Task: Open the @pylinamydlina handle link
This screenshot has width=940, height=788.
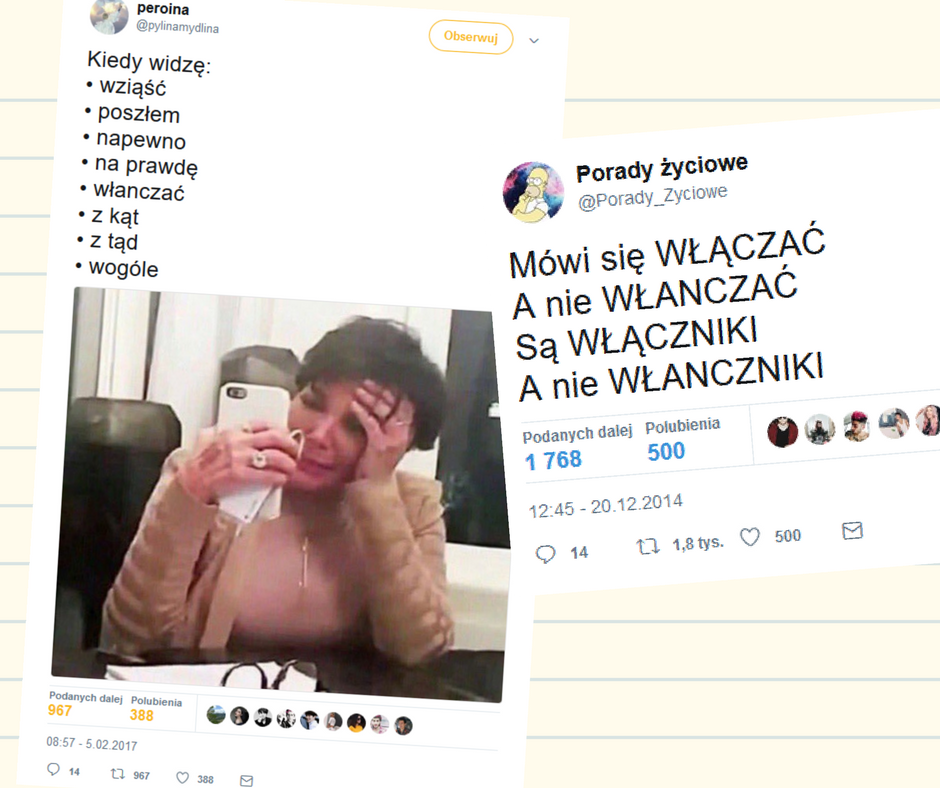Action: 177,27
